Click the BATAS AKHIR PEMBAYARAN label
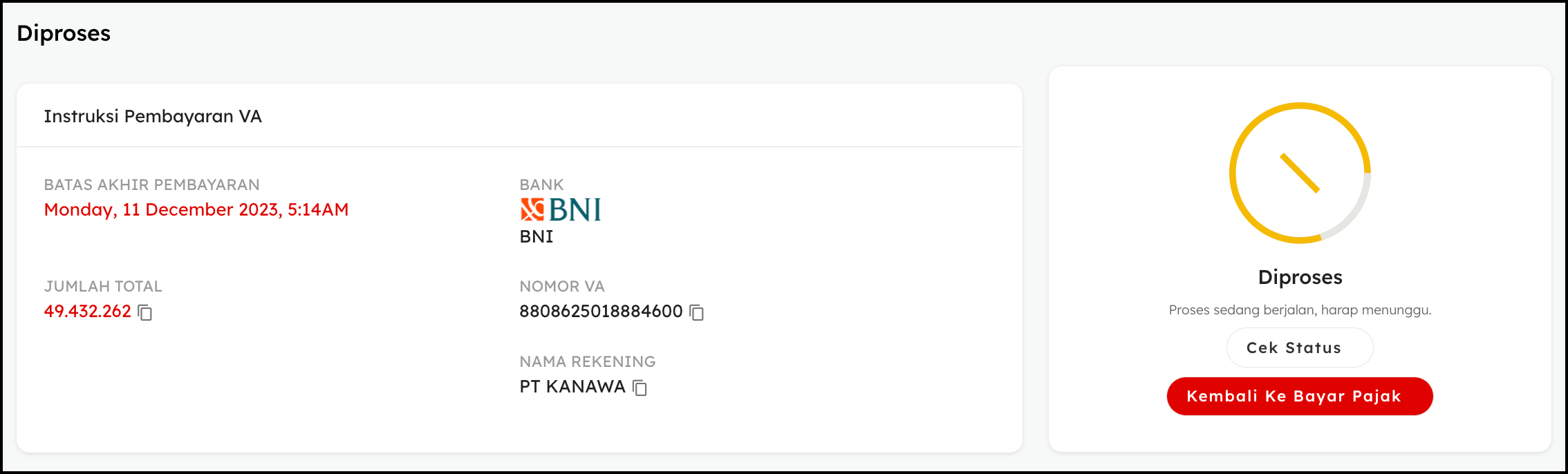 [x=152, y=184]
